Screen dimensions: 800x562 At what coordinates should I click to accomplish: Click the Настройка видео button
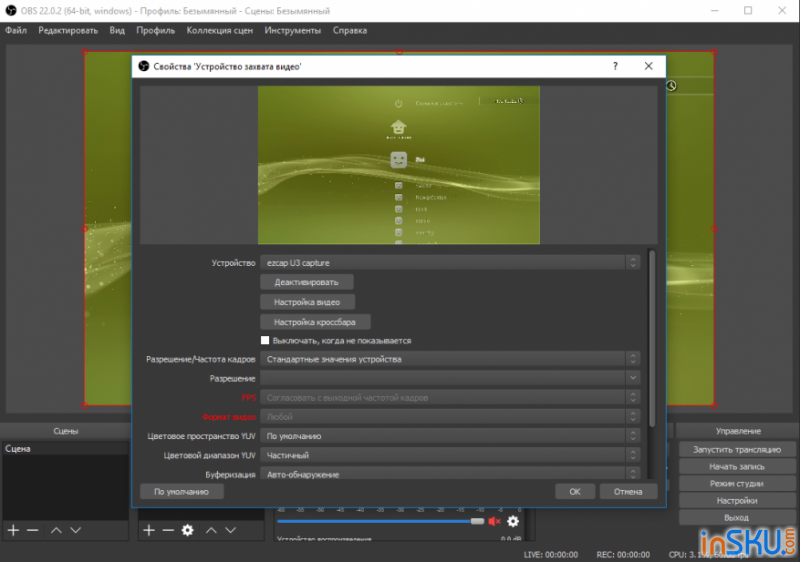pos(307,302)
